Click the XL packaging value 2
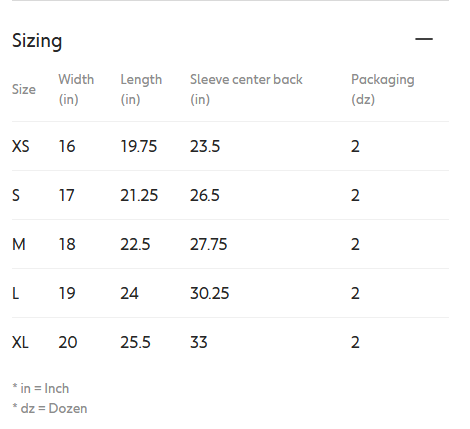The image size is (470, 429). (x=355, y=342)
